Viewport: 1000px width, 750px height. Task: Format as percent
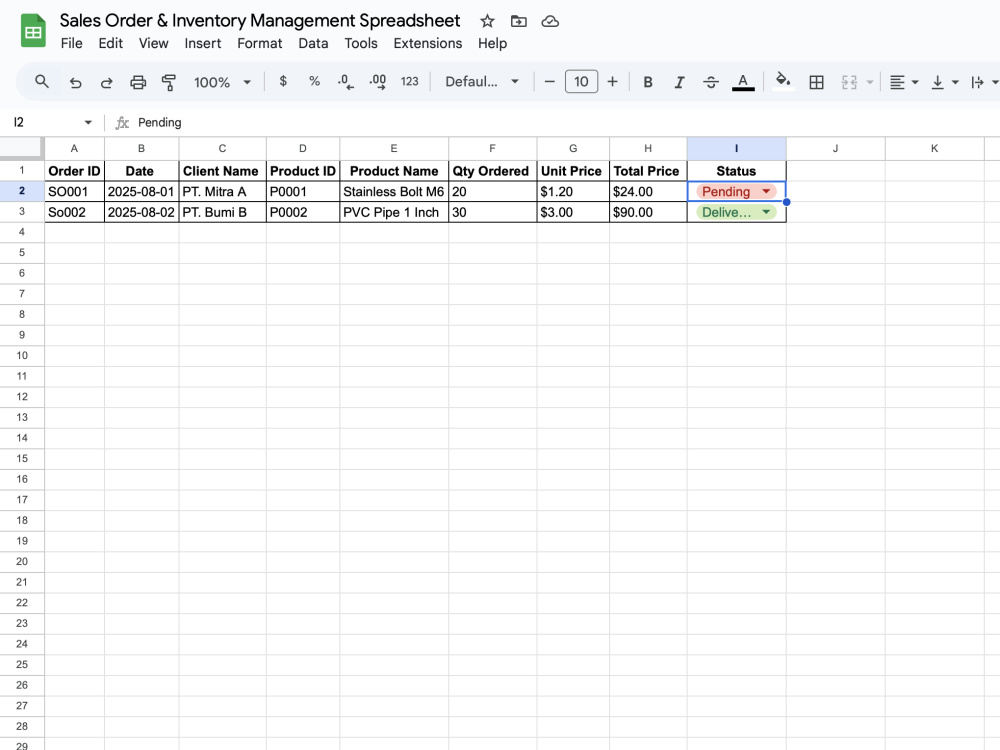pyautogui.click(x=314, y=82)
